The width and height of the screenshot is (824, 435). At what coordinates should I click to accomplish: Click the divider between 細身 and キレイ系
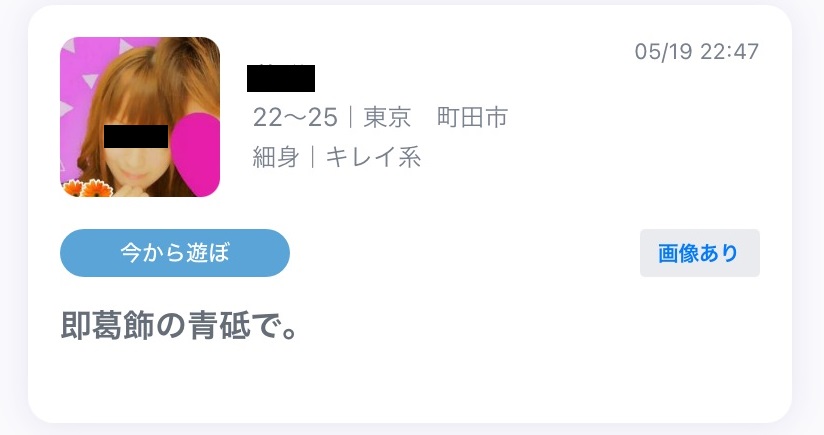(x=313, y=157)
